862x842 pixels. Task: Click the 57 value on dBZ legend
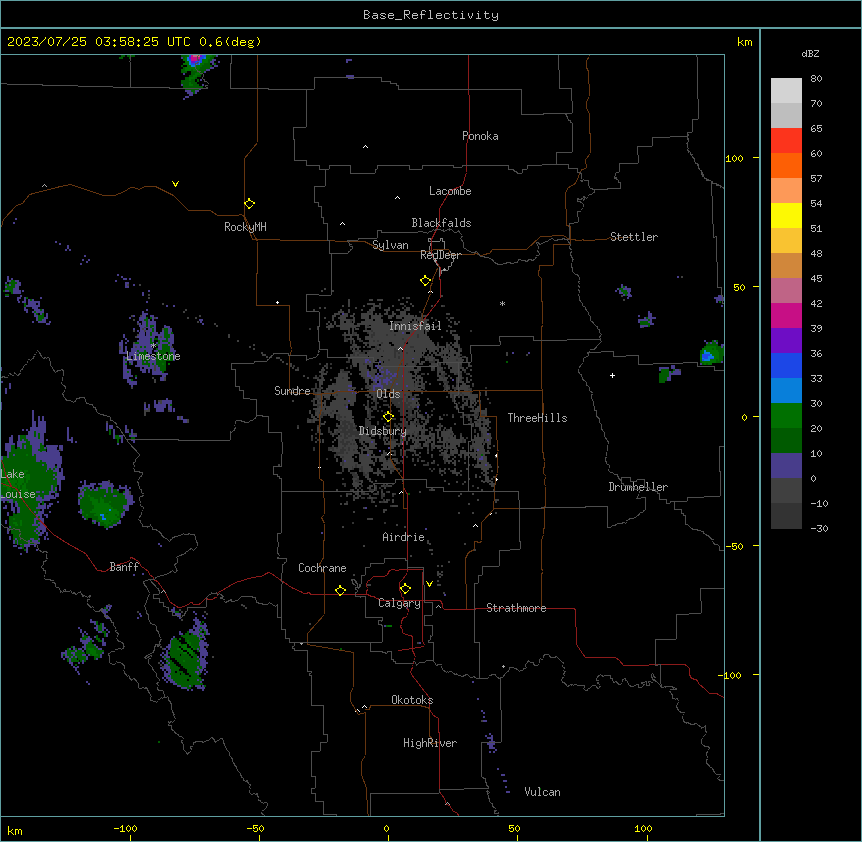tap(816, 179)
